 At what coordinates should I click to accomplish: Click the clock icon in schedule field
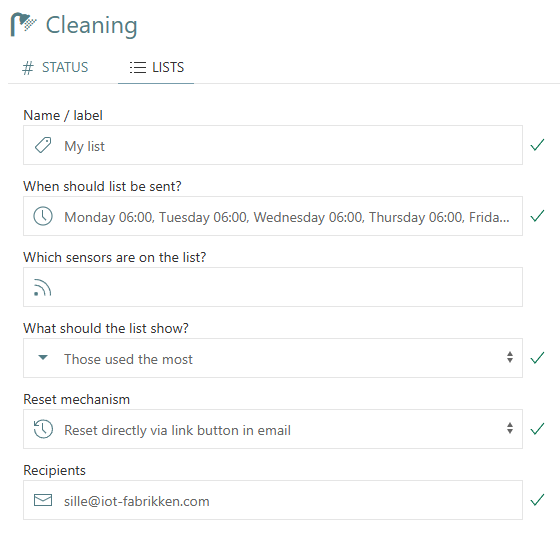pyautogui.click(x=43, y=216)
